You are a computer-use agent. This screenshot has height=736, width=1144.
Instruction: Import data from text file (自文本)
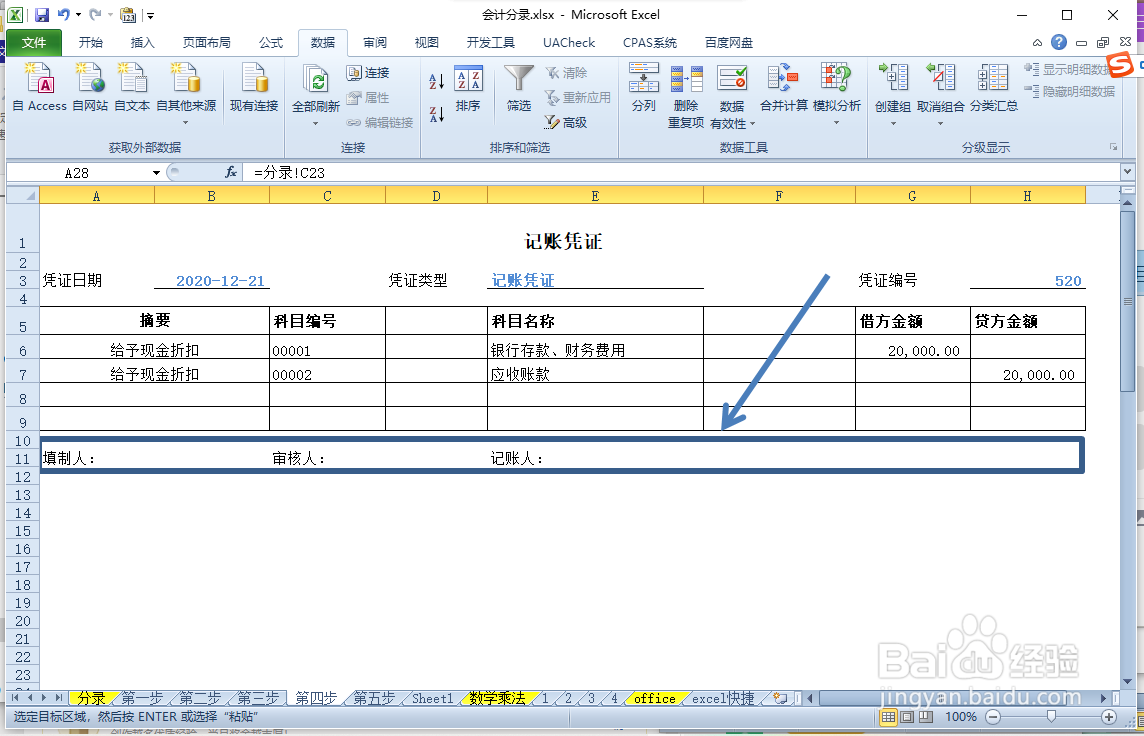[132, 88]
